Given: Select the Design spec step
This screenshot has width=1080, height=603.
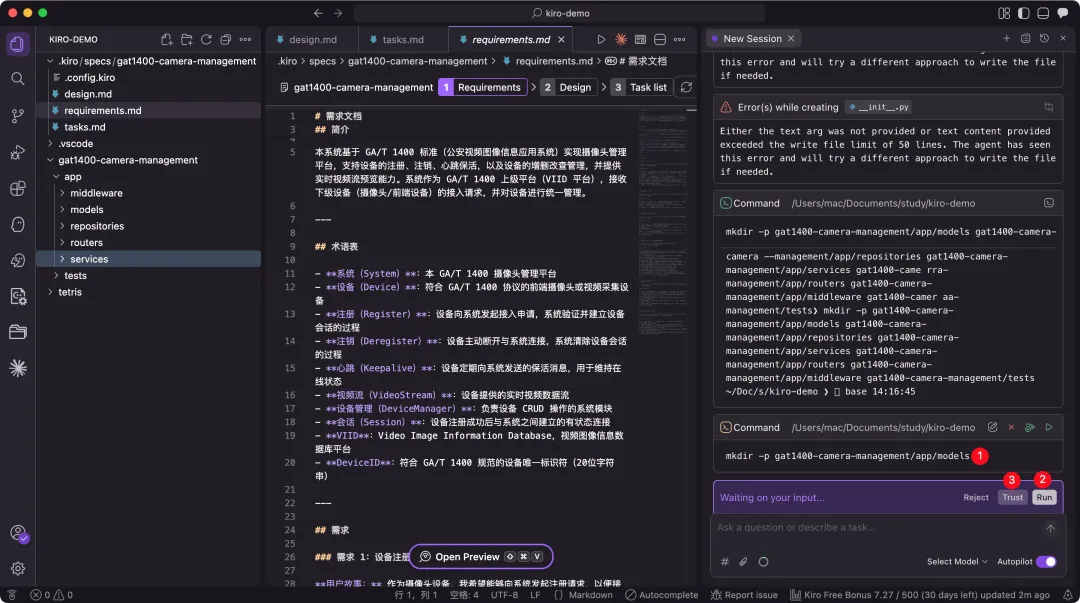Looking at the screenshot, I should (568, 88).
